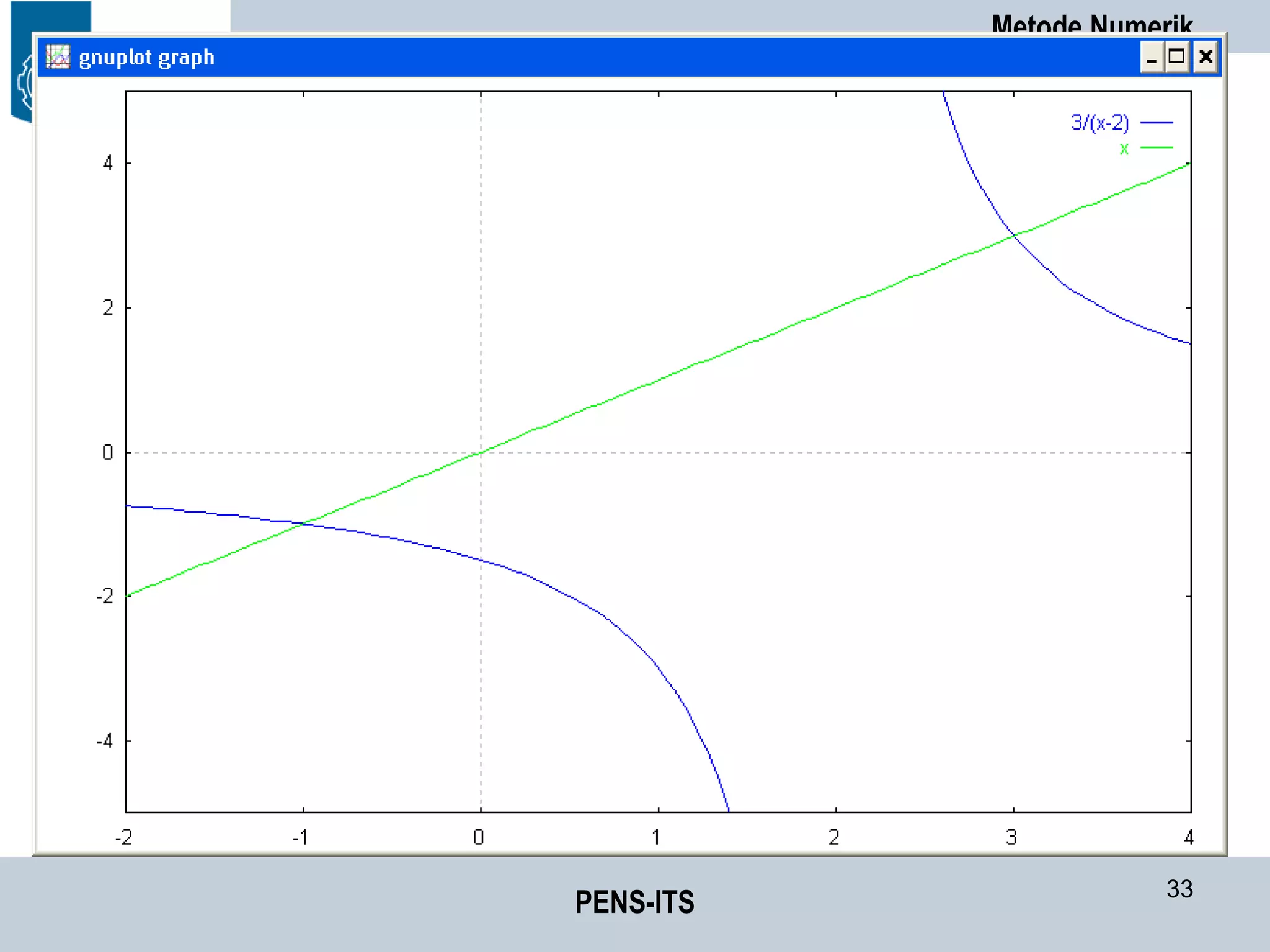Click the y-axis tick label 4
The image size is (1270, 952).
[x=108, y=164]
